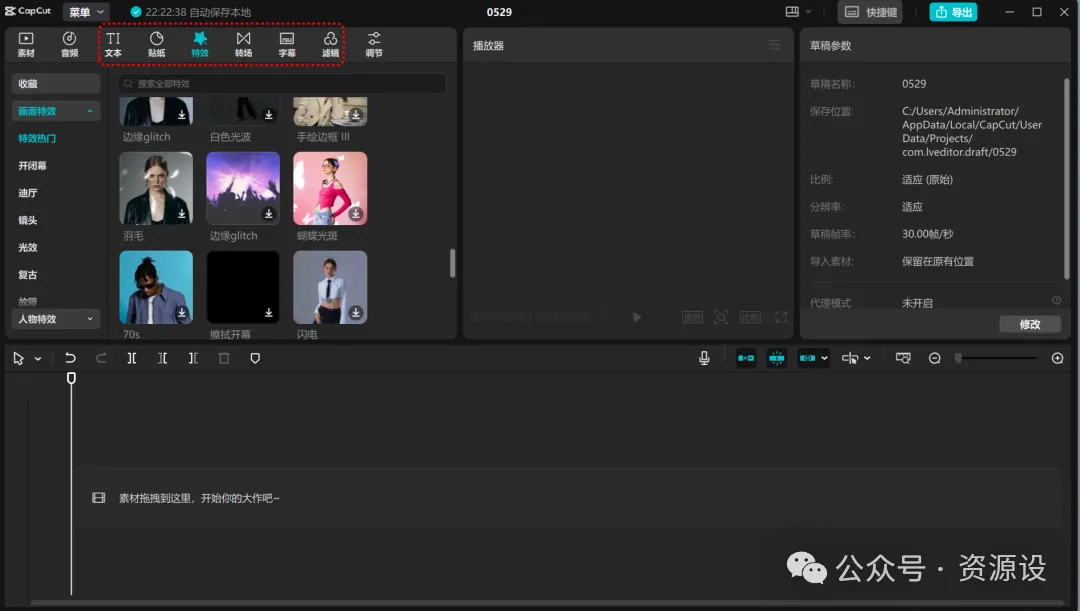Click the 草稿参数 panel scrollbar

pos(1067,178)
